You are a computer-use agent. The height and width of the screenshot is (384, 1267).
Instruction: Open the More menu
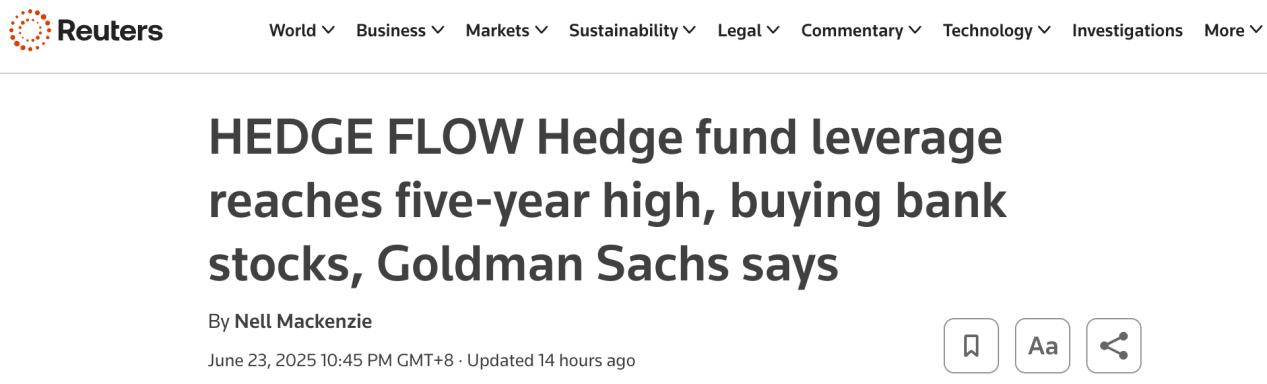click(1232, 30)
